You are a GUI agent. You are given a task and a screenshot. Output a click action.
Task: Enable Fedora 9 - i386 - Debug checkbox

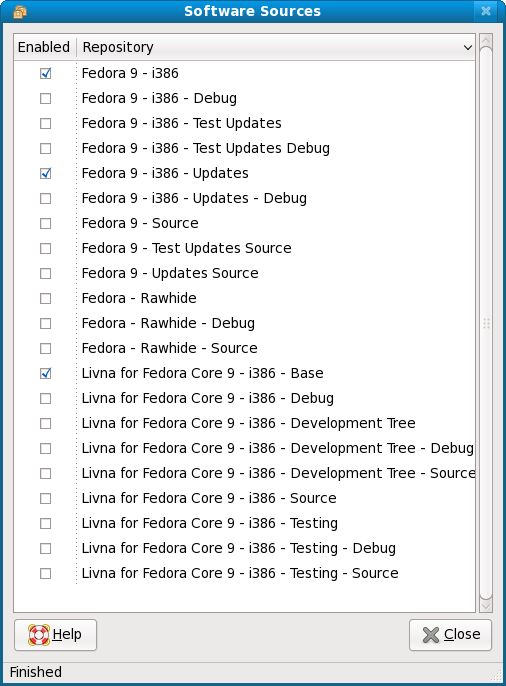pos(45,98)
